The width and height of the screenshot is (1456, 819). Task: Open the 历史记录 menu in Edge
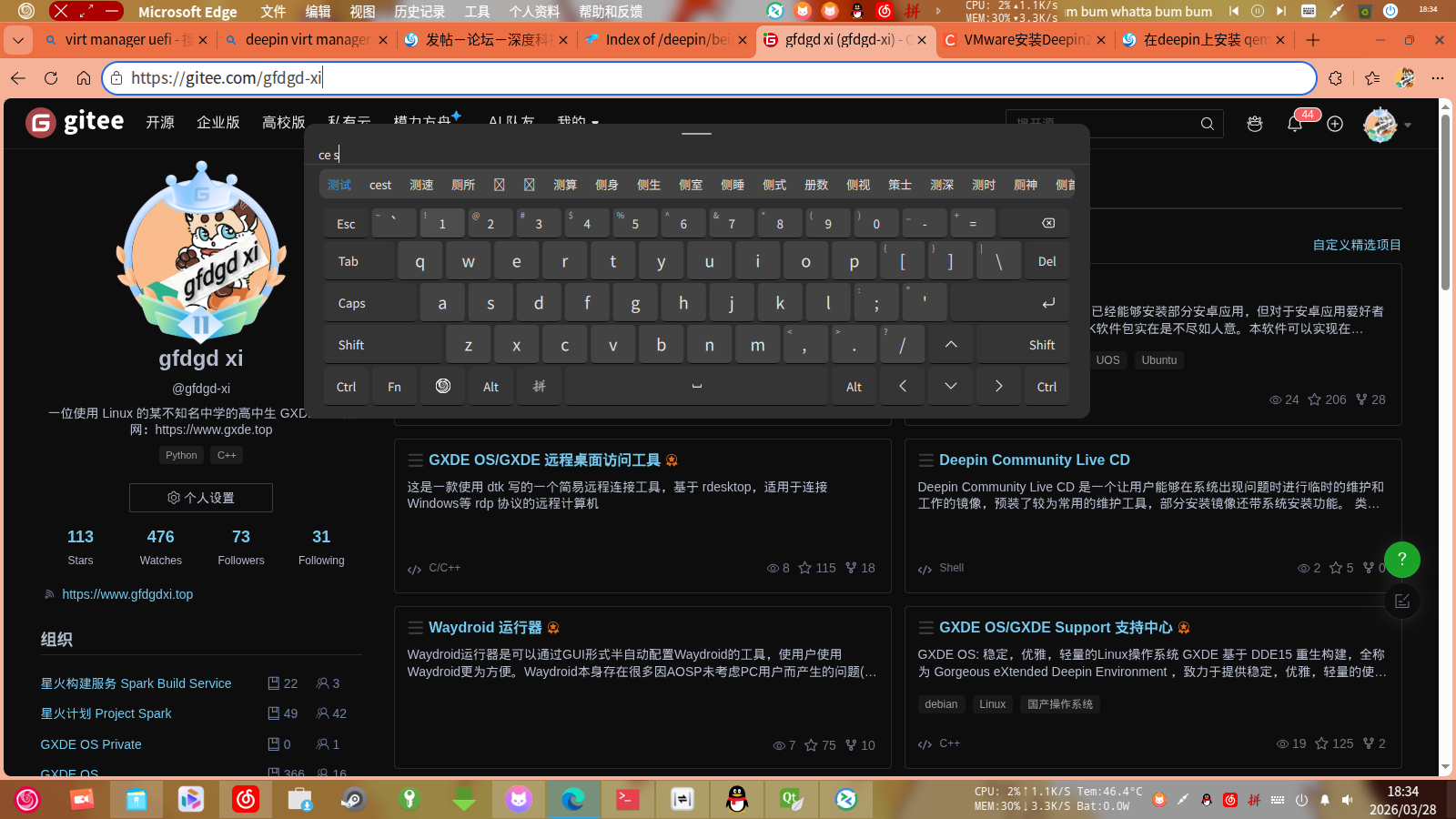click(x=420, y=12)
